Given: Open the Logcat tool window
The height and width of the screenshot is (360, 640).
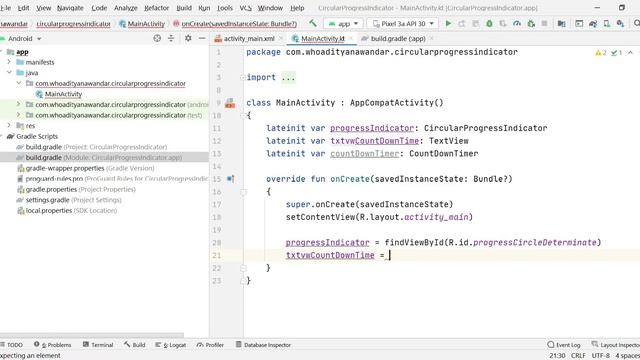Looking at the screenshot, I should pyautogui.click(x=171, y=345).
